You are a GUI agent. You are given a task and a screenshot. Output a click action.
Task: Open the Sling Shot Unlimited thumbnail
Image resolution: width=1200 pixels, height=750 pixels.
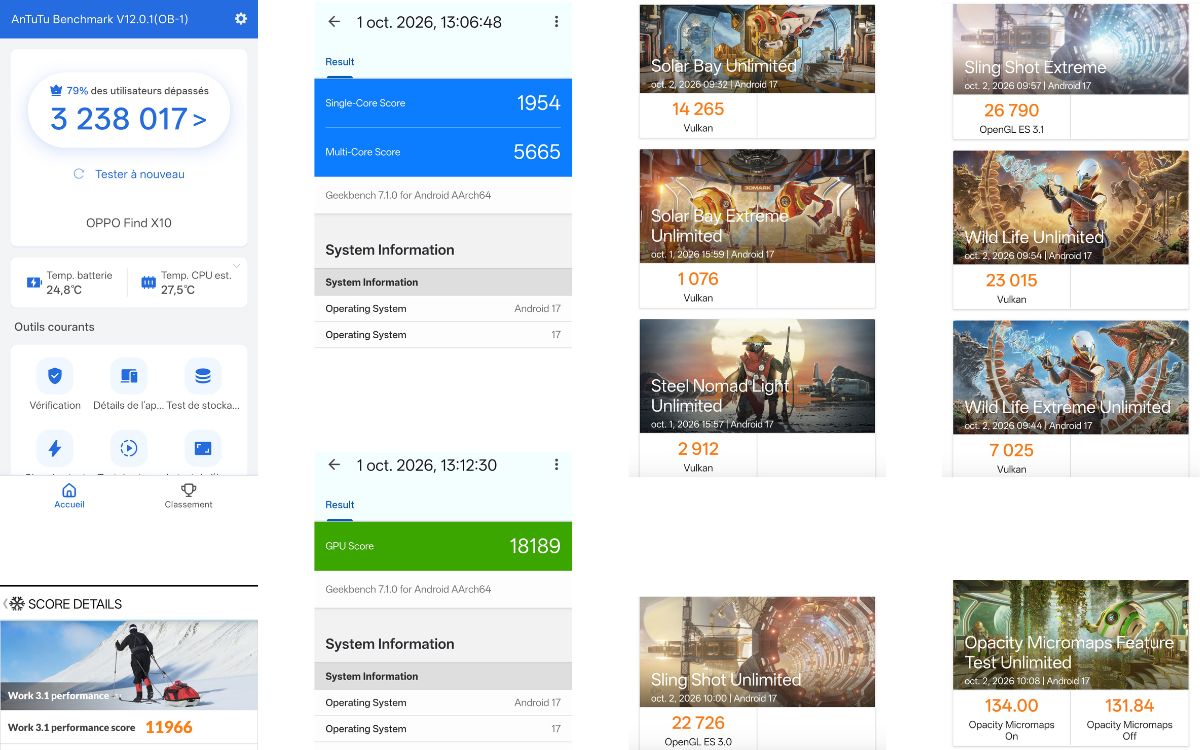[757, 653]
